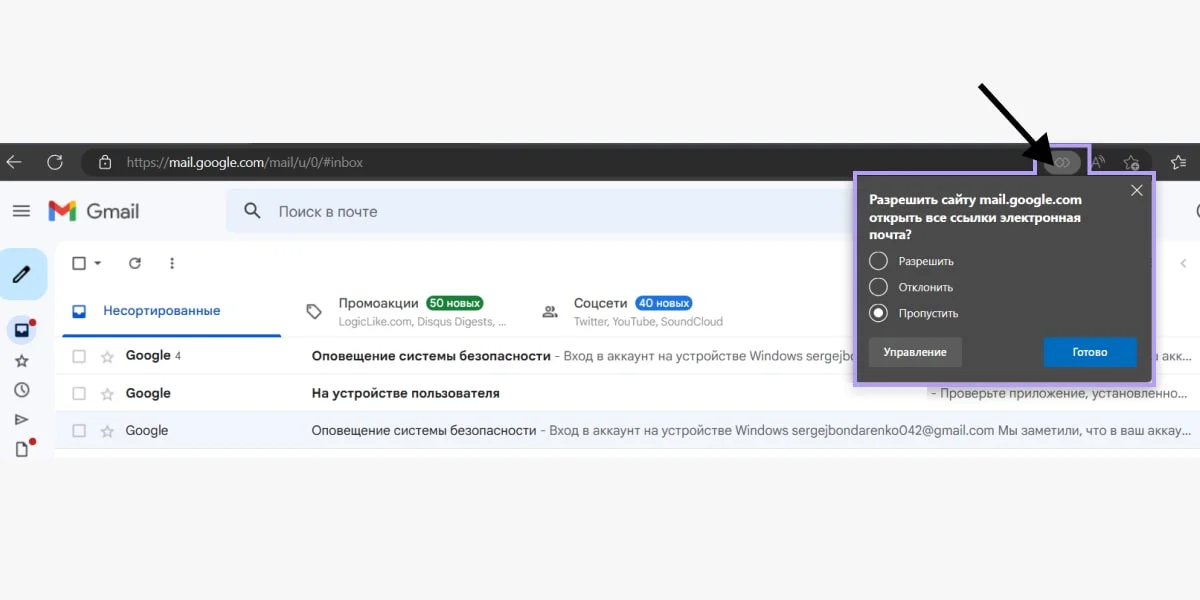Viewport: 1200px width, 600px height.
Task: Check the checkbox on the first Google email
Action: 79,355
